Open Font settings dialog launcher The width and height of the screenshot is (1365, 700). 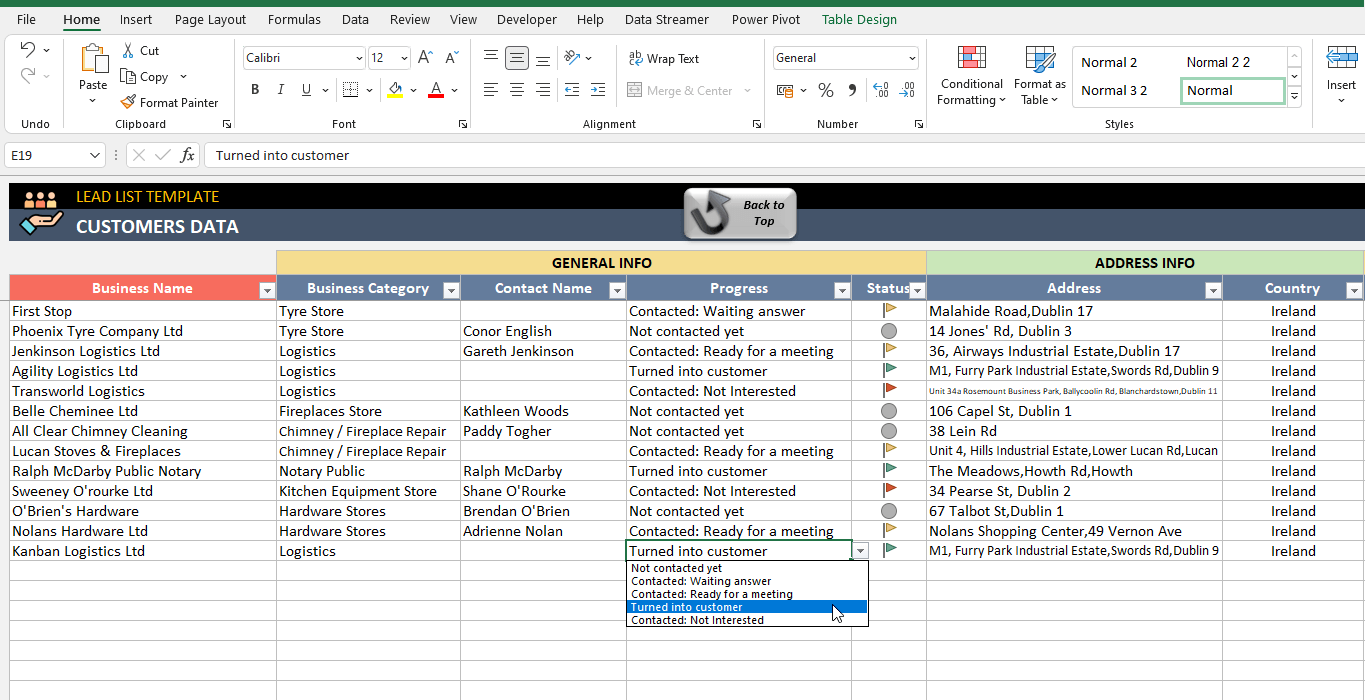pyautogui.click(x=463, y=124)
